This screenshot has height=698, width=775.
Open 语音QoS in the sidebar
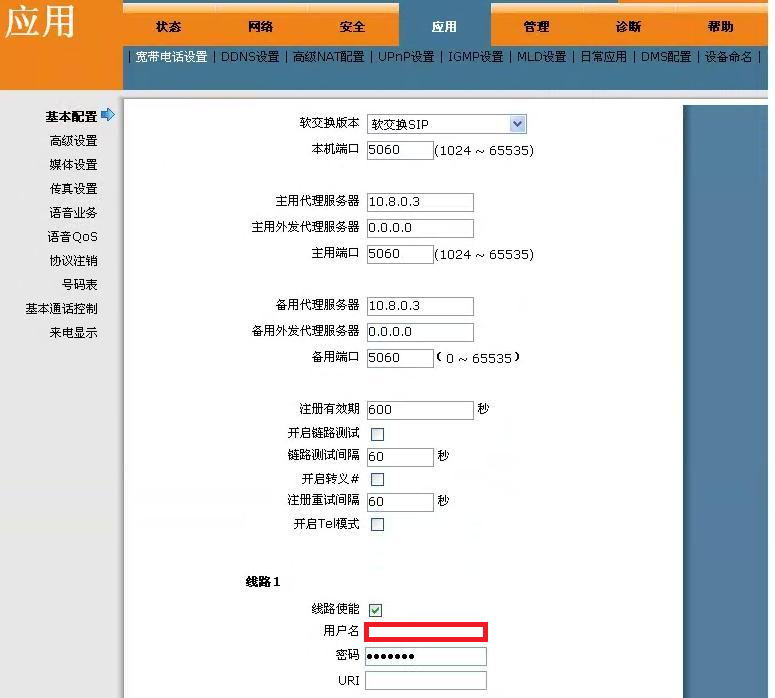73,237
